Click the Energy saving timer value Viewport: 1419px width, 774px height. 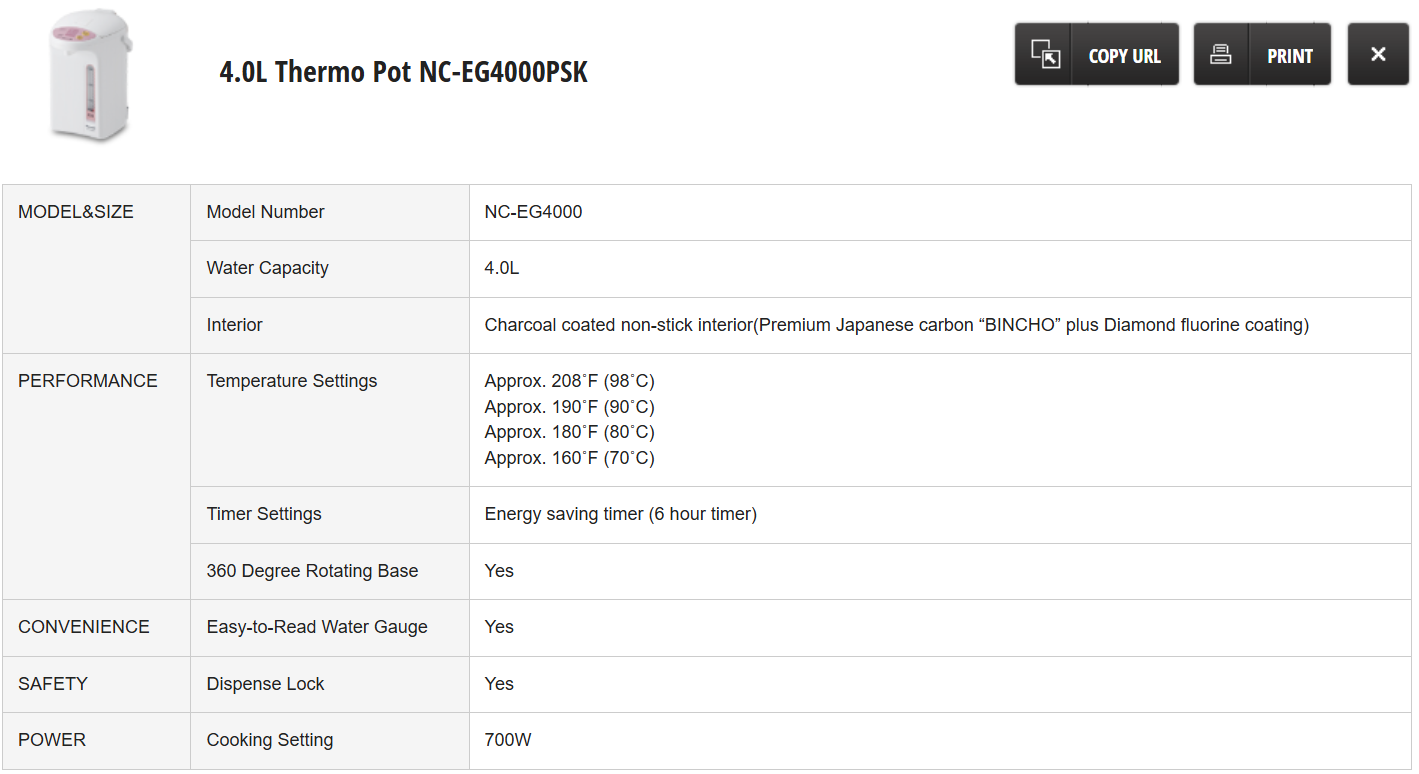click(x=620, y=514)
